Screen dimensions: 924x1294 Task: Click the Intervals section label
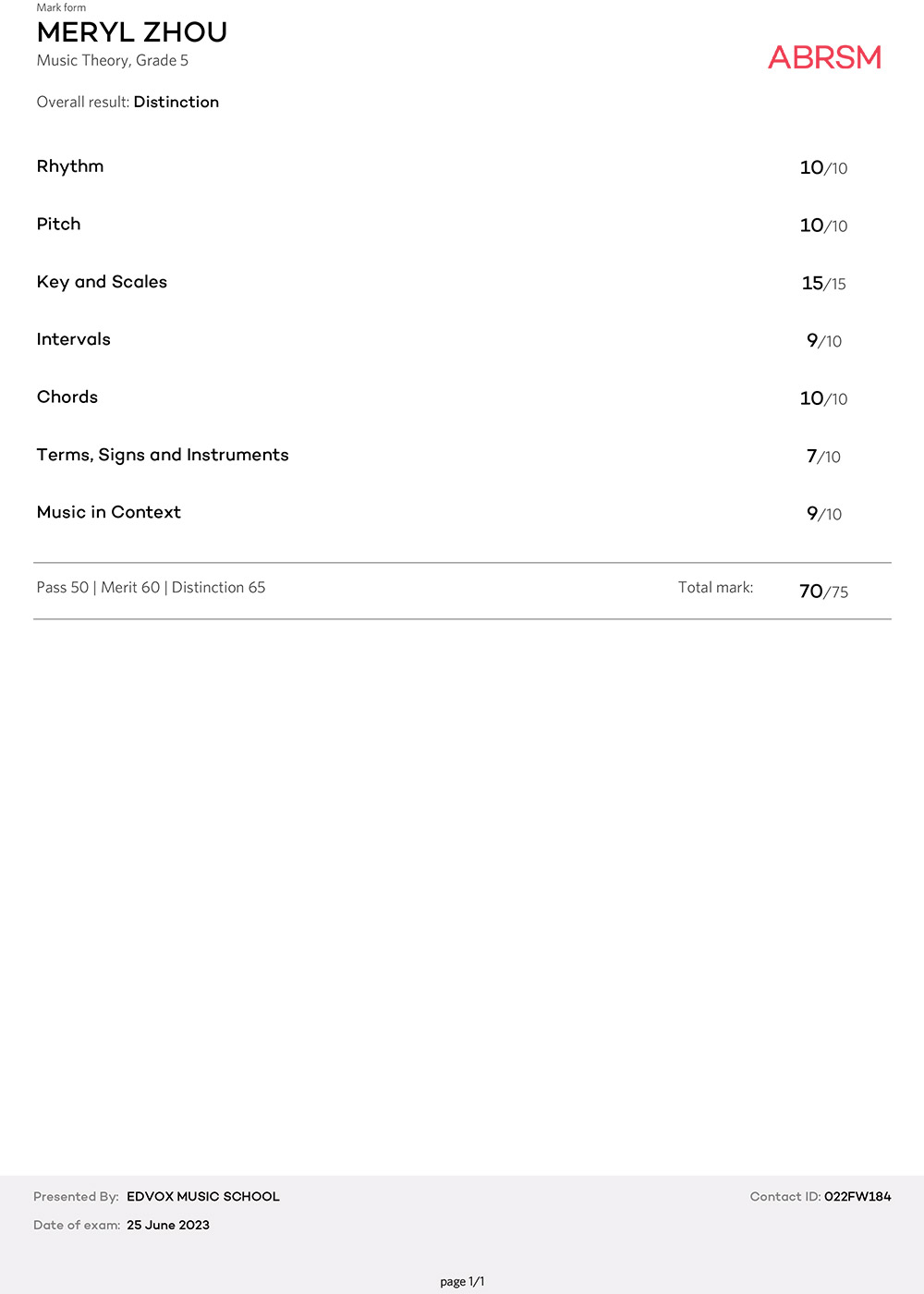(x=74, y=339)
